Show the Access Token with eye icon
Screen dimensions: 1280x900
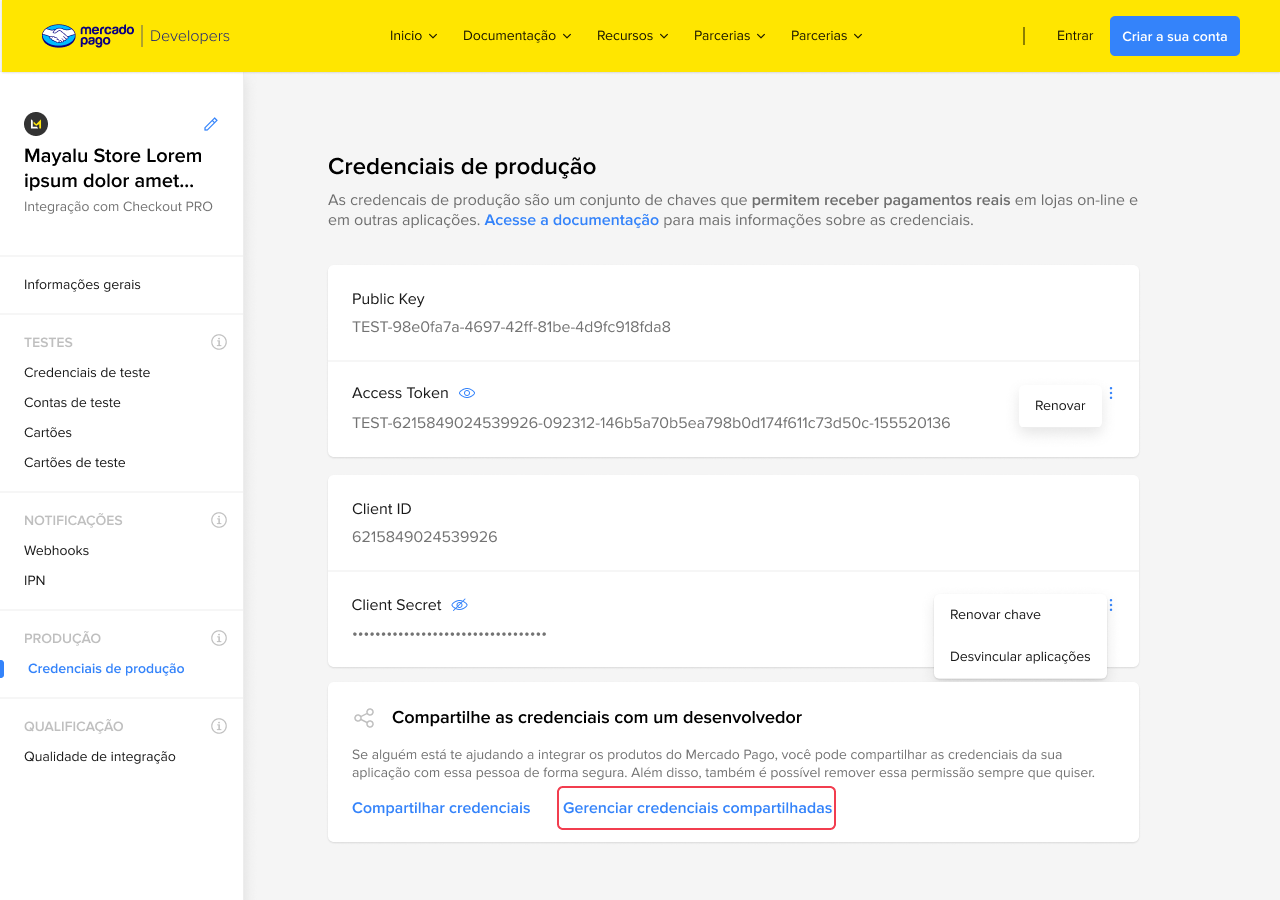[467, 393]
